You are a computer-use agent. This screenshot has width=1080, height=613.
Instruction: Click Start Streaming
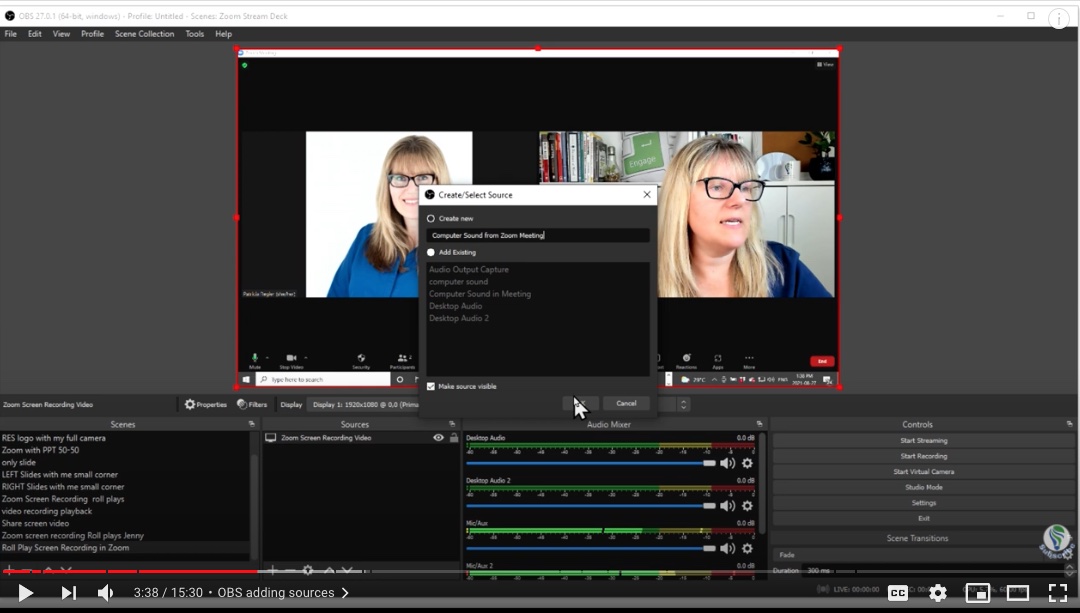tap(924, 440)
